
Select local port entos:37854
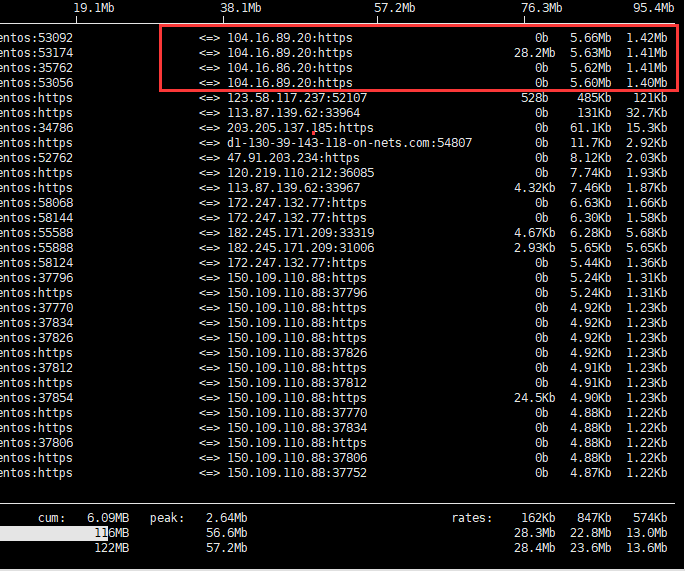(36, 398)
